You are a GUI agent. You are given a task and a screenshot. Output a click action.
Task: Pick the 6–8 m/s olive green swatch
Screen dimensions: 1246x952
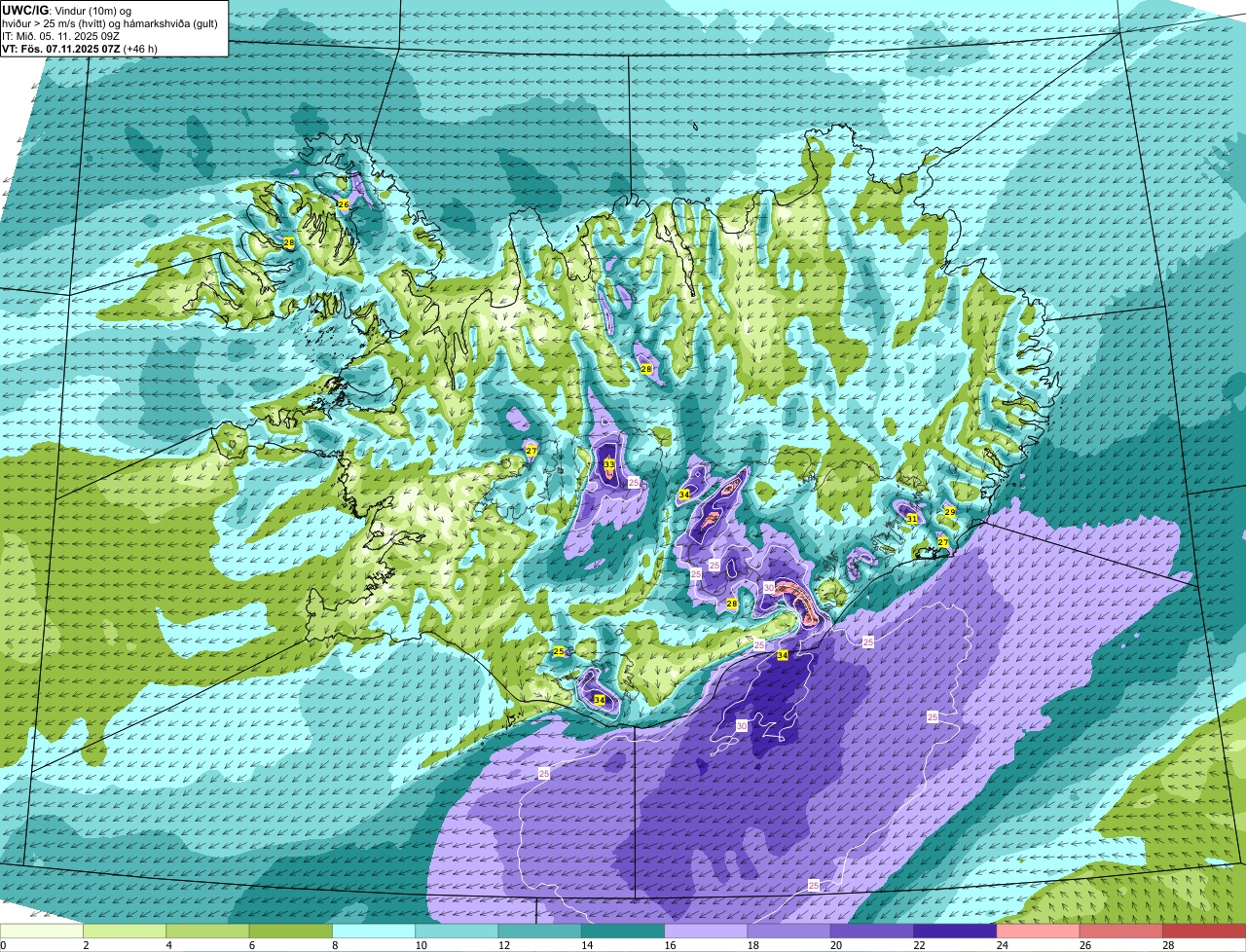291,932
